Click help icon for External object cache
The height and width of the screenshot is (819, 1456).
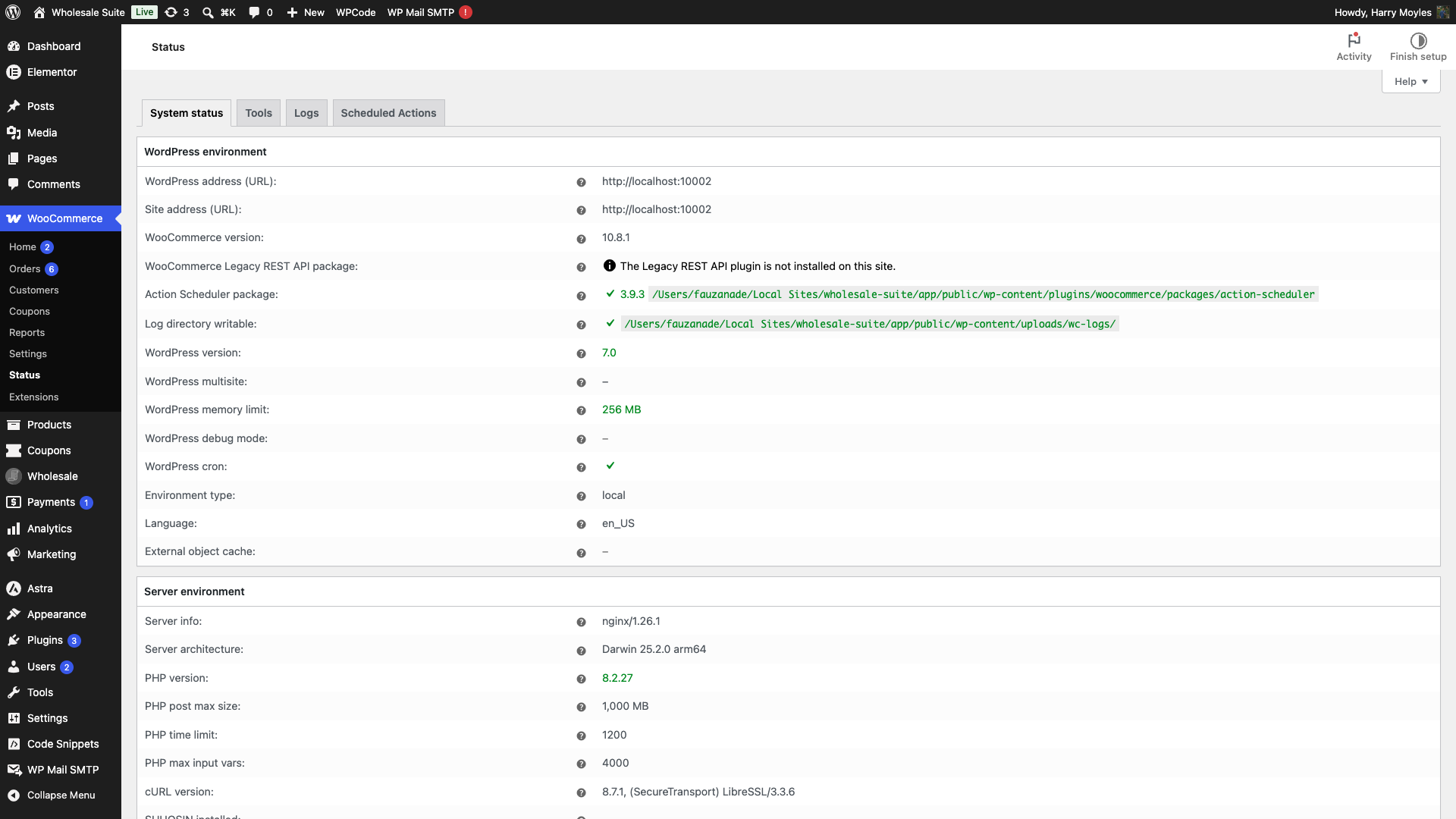(x=581, y=553)
